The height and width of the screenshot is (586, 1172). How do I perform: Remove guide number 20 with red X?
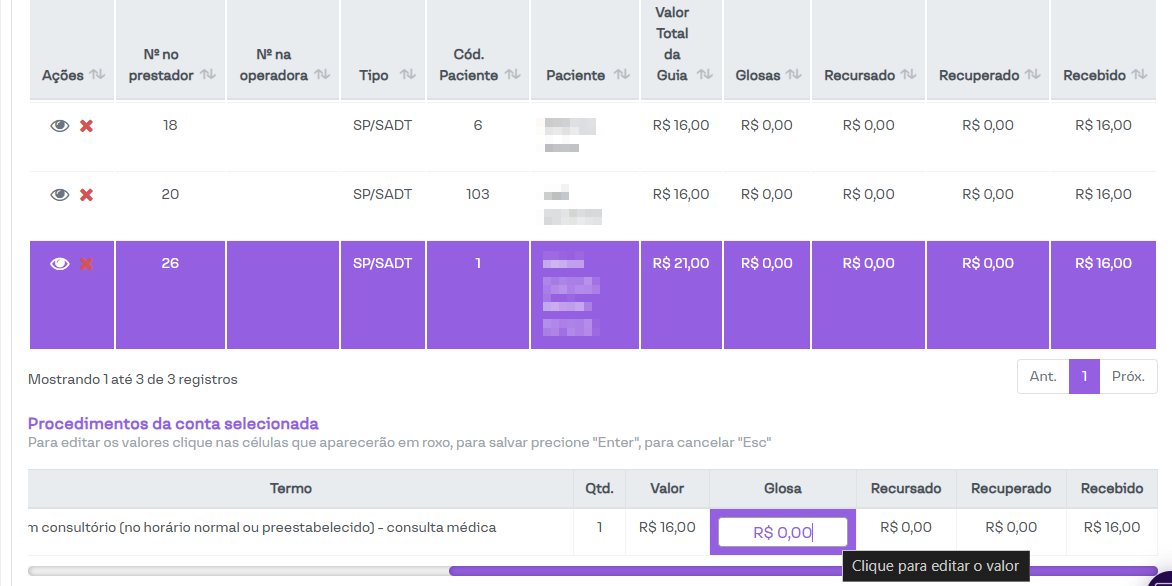pos(86,195)
